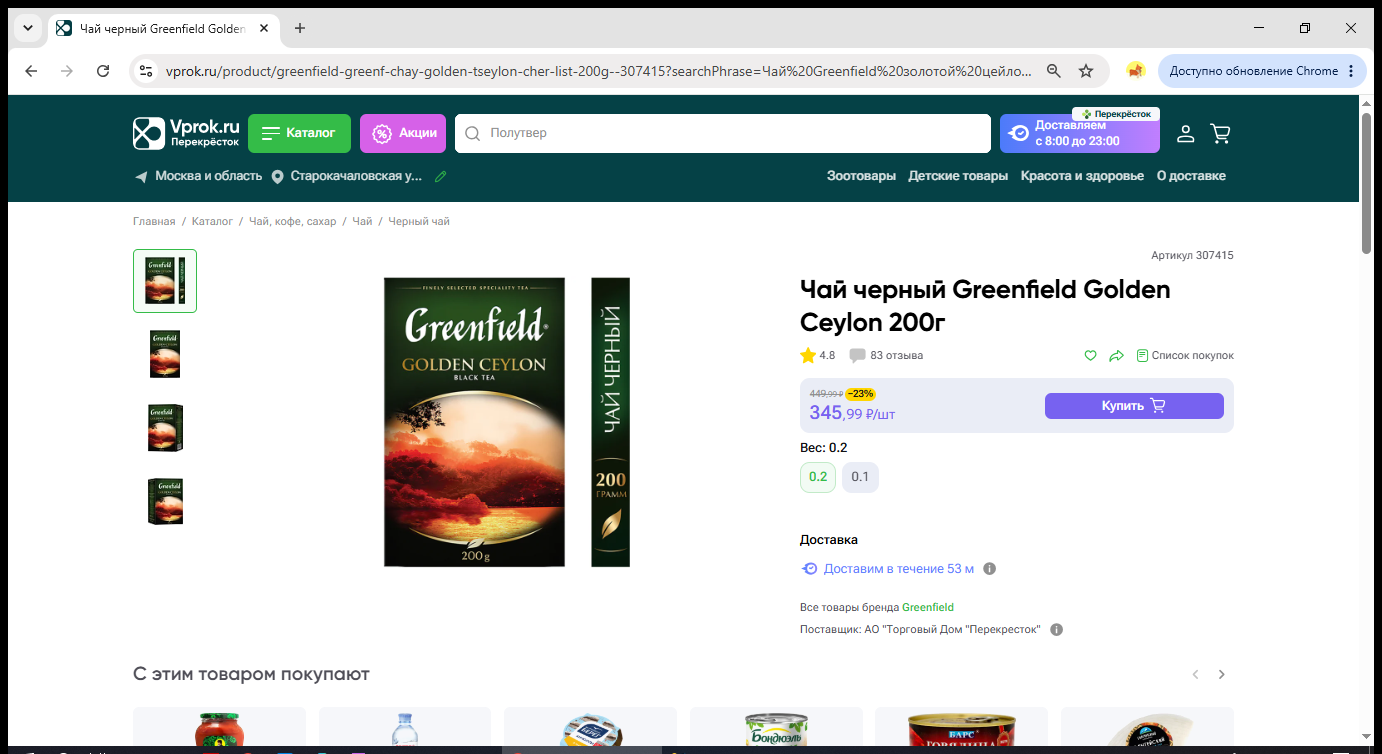Select the first product thumbnail with side view

coord(165,281)
